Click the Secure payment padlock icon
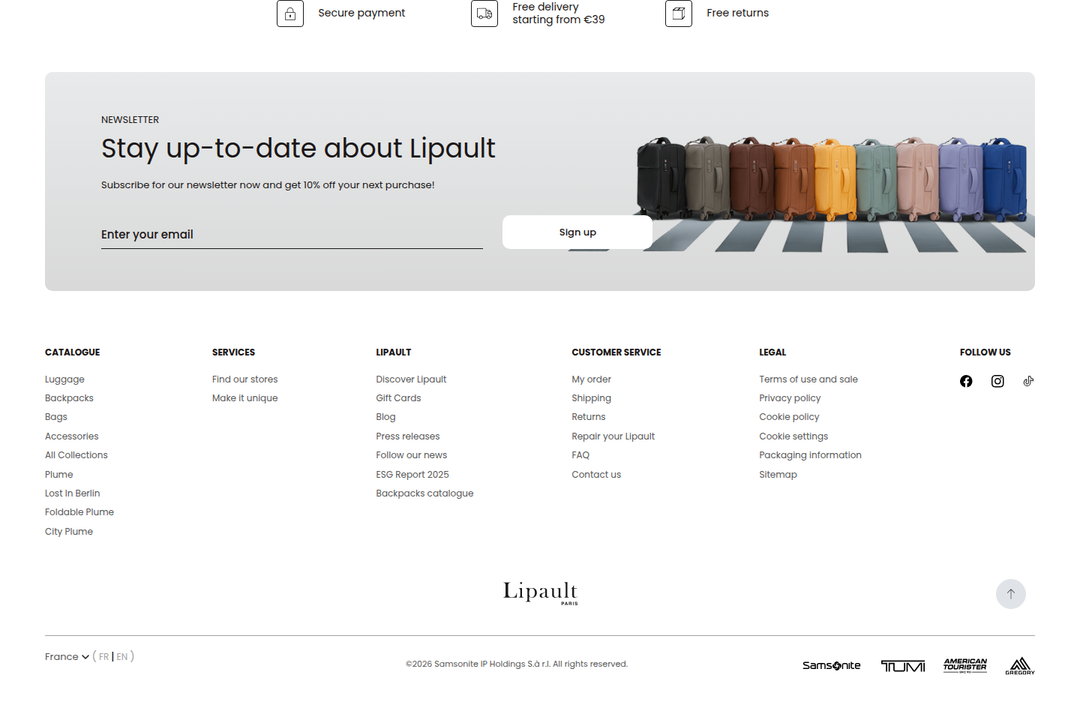Image resolution: width=1080 pixels, height=708 pixels. click(290, 13)
